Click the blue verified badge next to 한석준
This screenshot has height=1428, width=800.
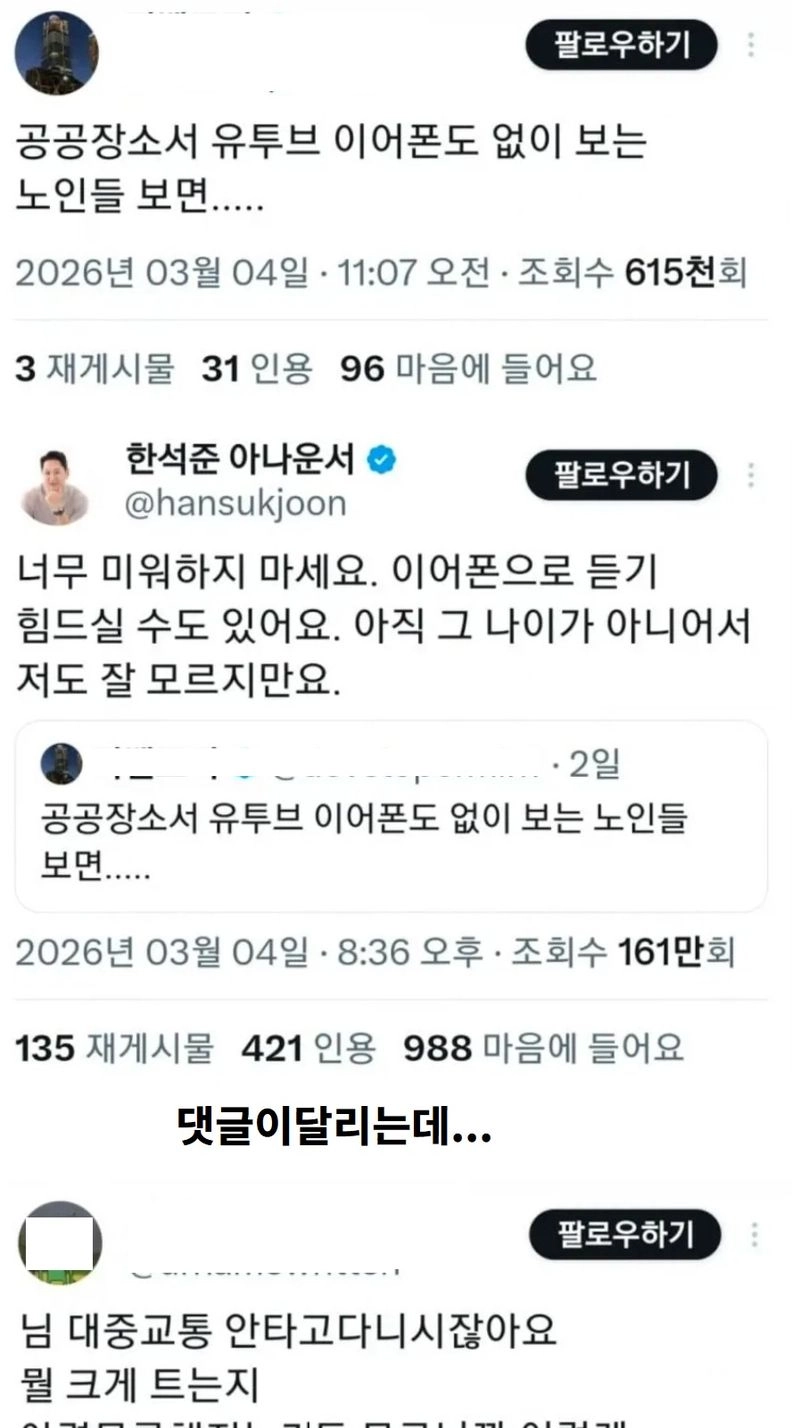coord(382,460)
